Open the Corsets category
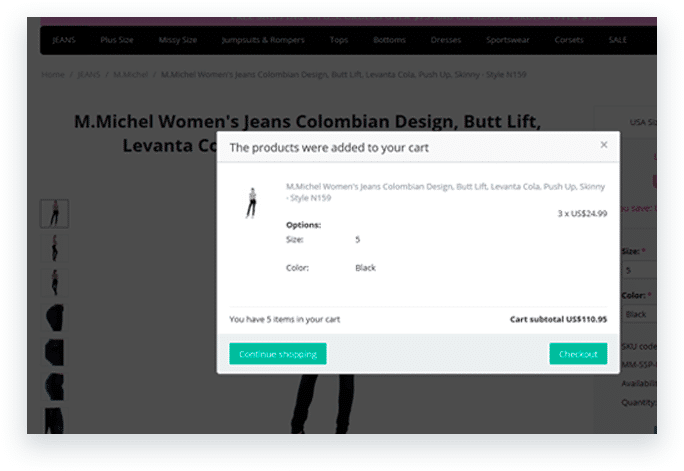 [x=569, y=40]
